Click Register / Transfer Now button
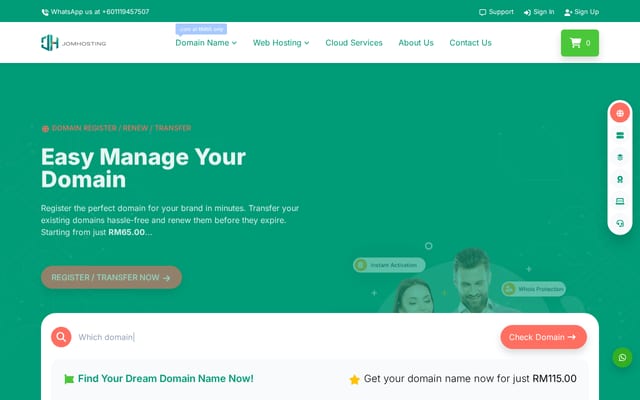The height and width of the screenshot is (400, 640). [111, 278]
